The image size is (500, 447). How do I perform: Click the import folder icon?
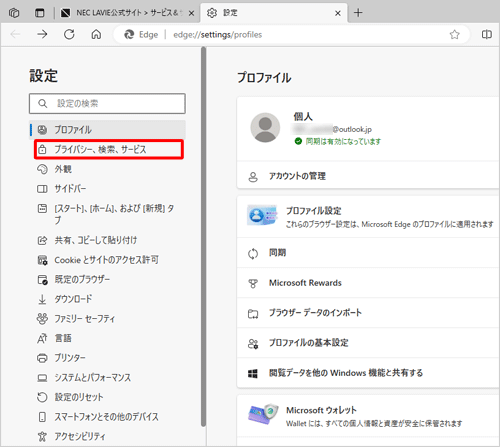[x=253, y=314]
